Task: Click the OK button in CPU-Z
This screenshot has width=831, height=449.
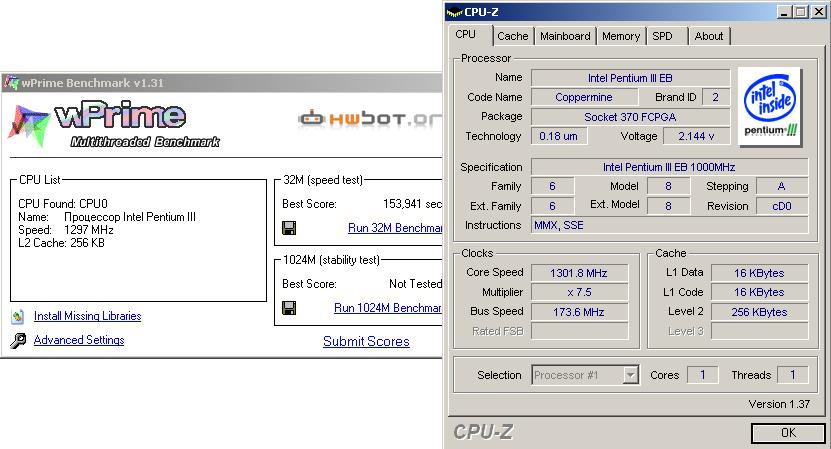Action: [788, 433]
